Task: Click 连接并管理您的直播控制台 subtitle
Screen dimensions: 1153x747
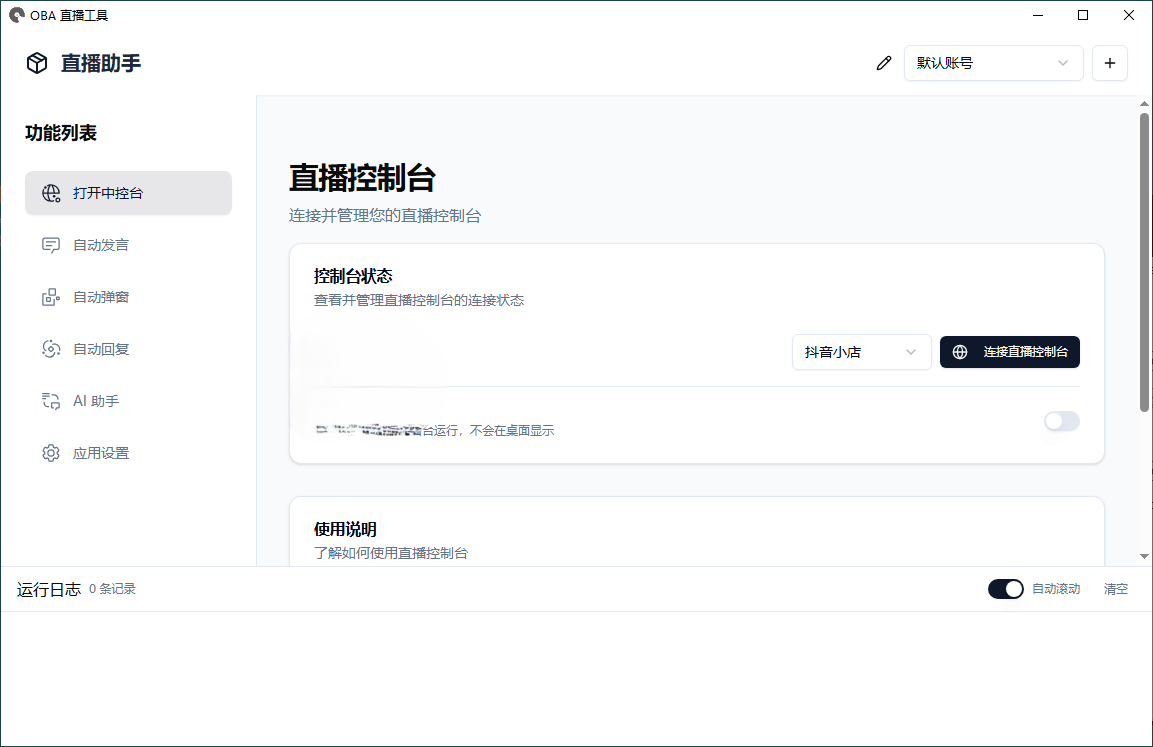Action: click(385, 216)
